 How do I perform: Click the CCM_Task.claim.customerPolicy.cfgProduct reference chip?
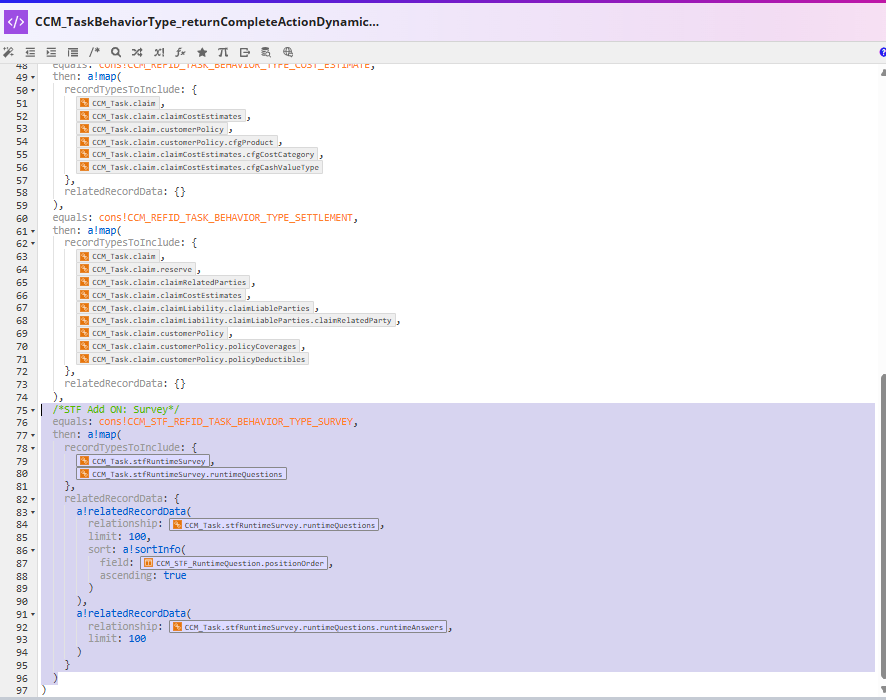coord(177,142)
